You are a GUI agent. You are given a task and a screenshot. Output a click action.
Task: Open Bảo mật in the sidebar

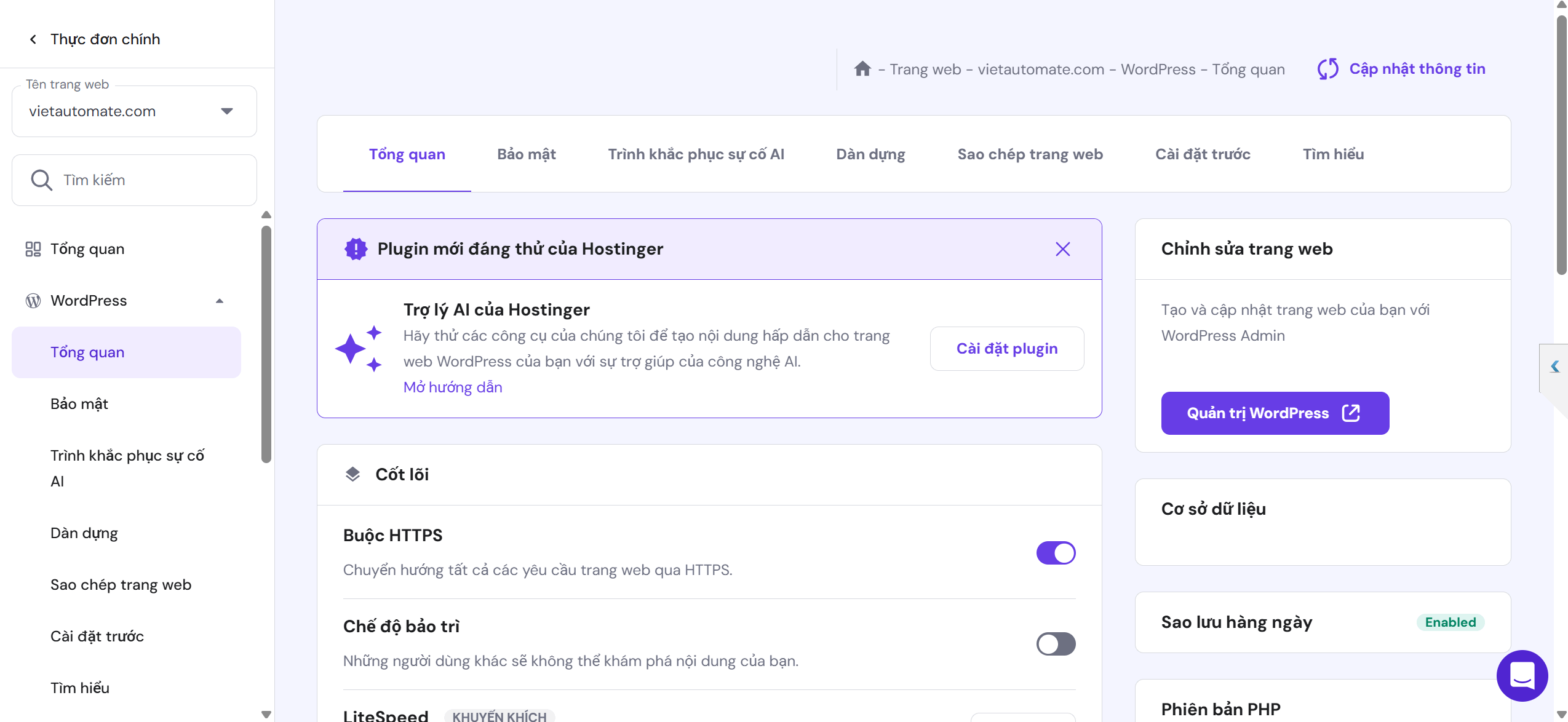pyautogui.click(x=79, y=404)
